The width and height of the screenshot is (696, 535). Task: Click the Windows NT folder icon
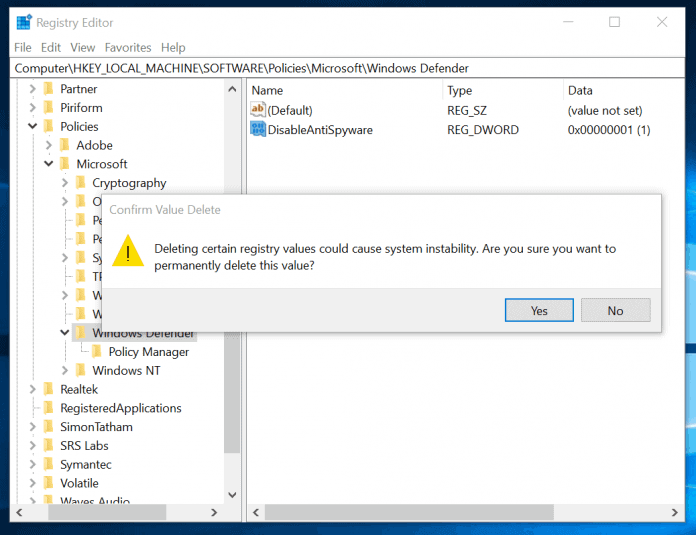(80, 370)
